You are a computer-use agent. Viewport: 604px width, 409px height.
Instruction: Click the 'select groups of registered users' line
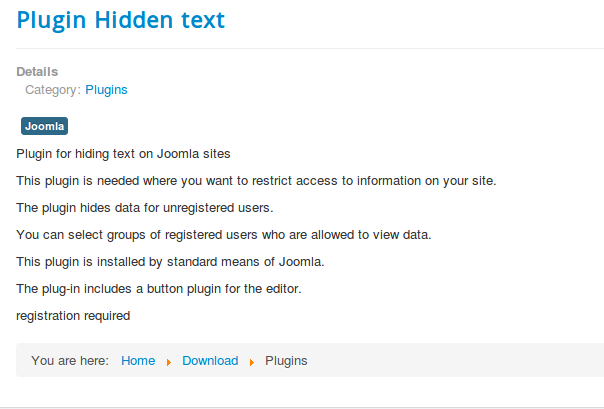point(224,235)
